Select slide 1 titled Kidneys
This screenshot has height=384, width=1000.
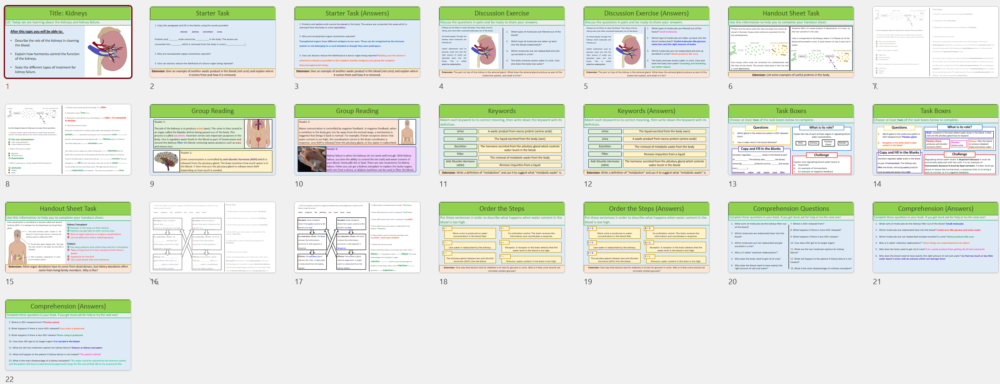(x=68, y=42)
